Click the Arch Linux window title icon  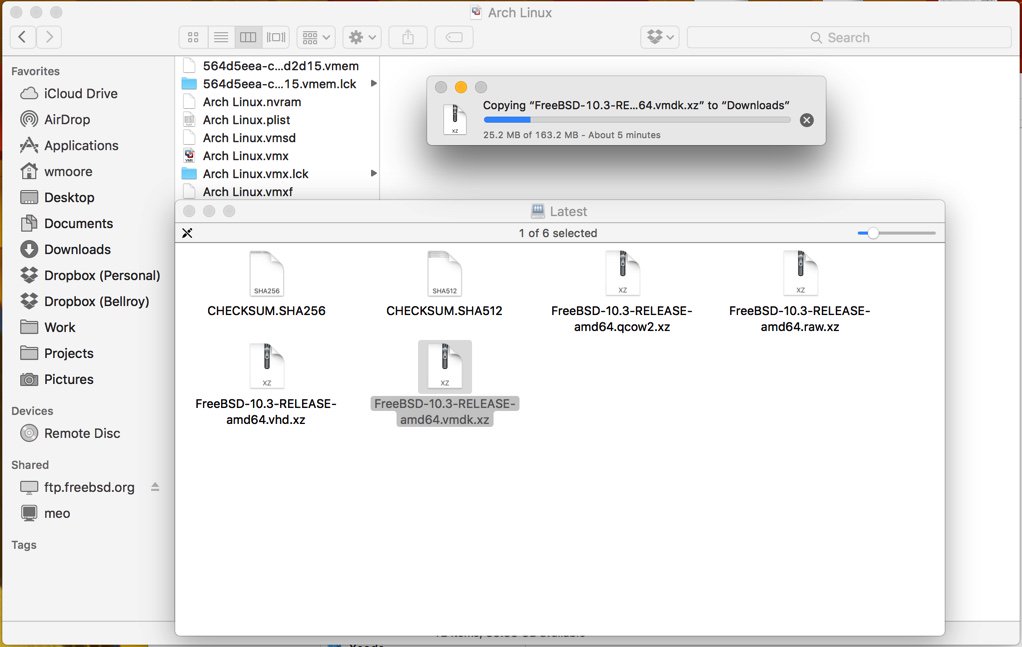(x=476, y=12)
